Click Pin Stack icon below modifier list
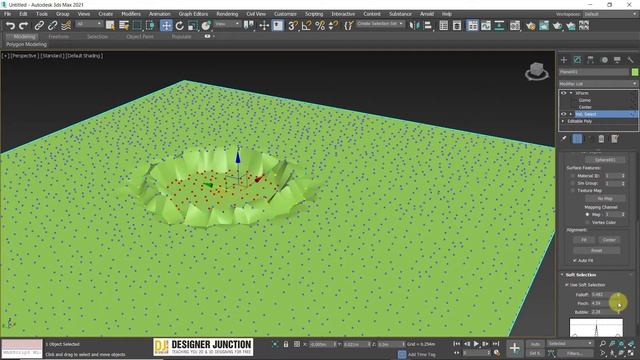640x360 pixels. (564, 139)
